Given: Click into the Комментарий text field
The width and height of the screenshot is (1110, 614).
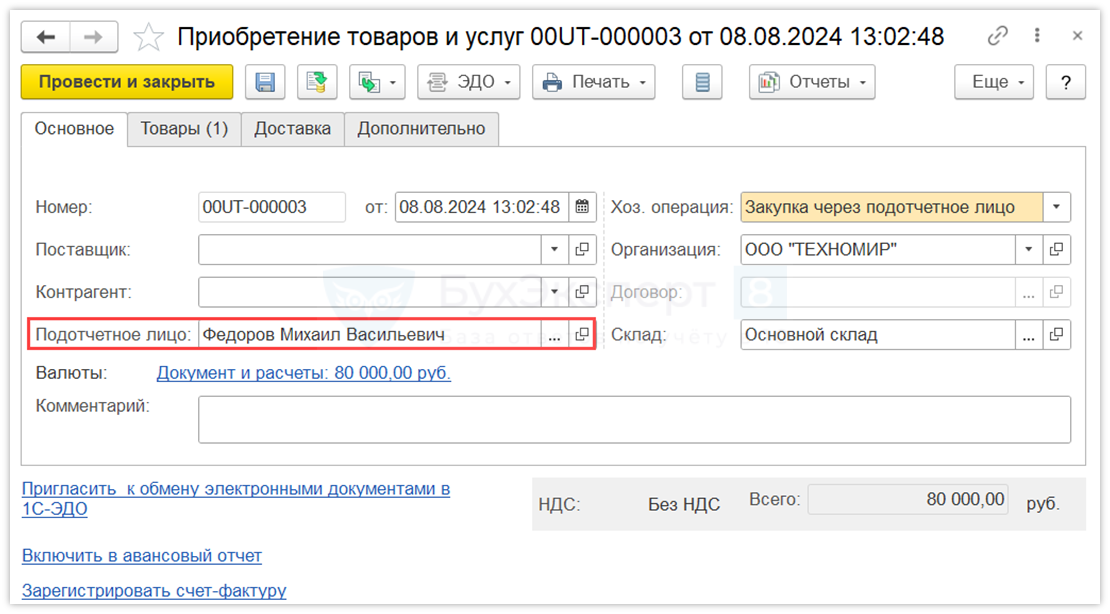Looking at the screenshot, I should click(x=634, y=419).
